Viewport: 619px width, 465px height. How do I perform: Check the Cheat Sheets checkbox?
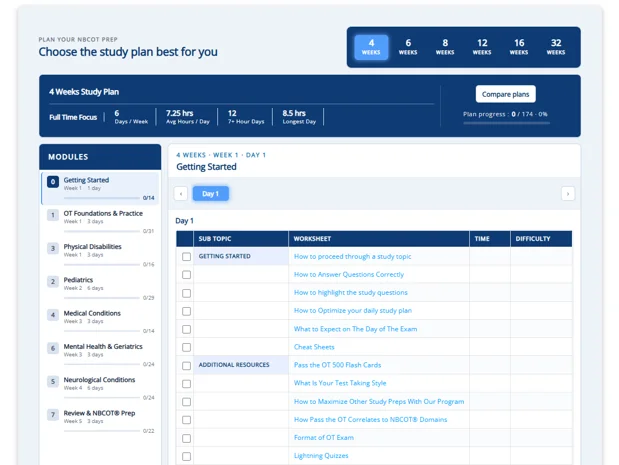(186, 347)
